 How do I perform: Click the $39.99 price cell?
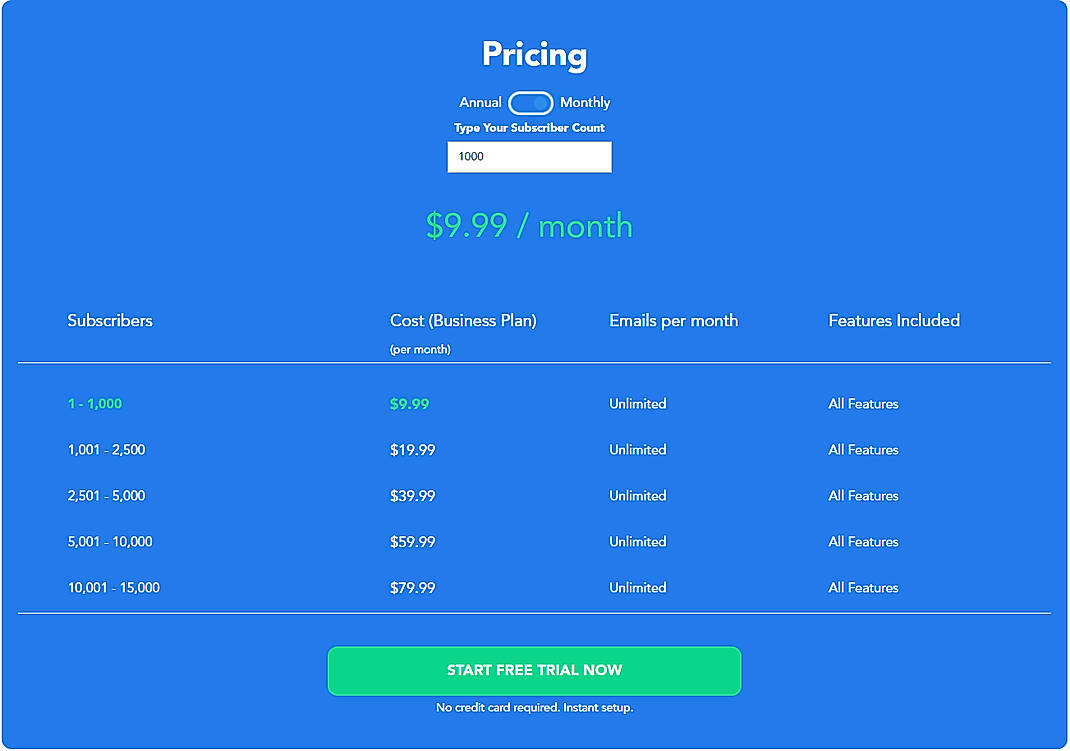413,495
